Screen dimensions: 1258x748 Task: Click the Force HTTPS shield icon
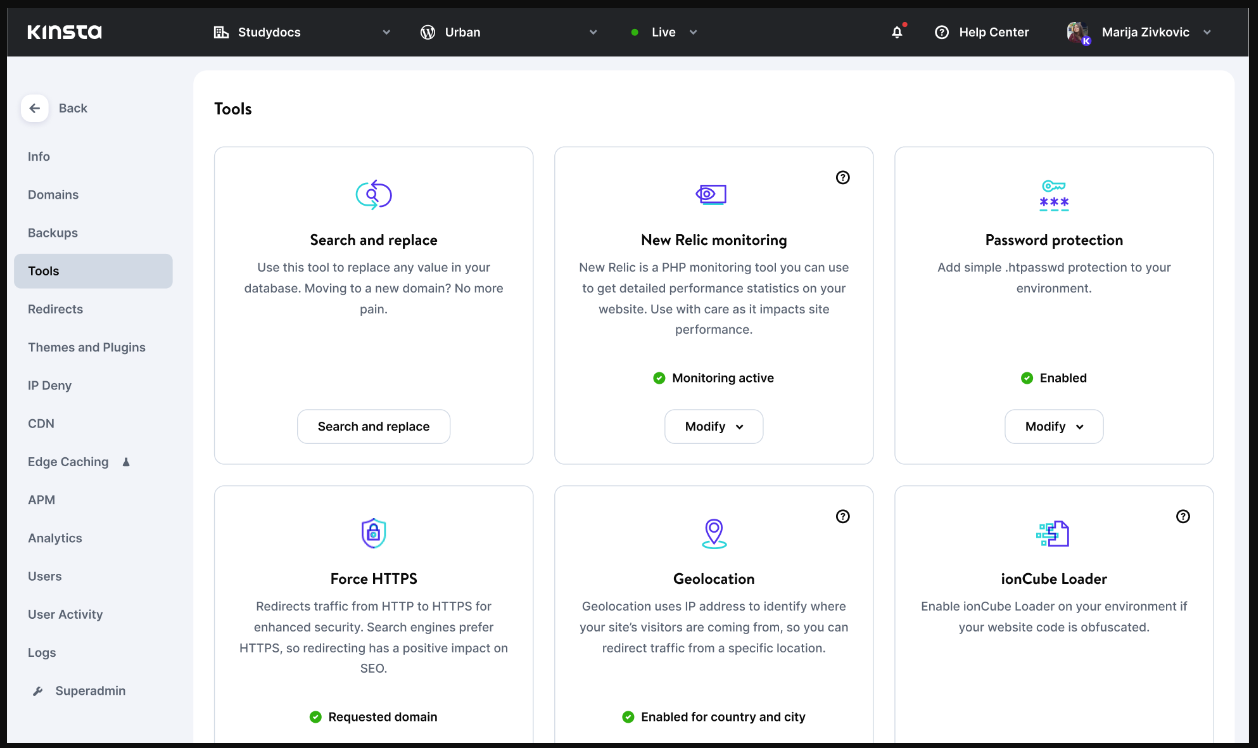tap(373, 533)
